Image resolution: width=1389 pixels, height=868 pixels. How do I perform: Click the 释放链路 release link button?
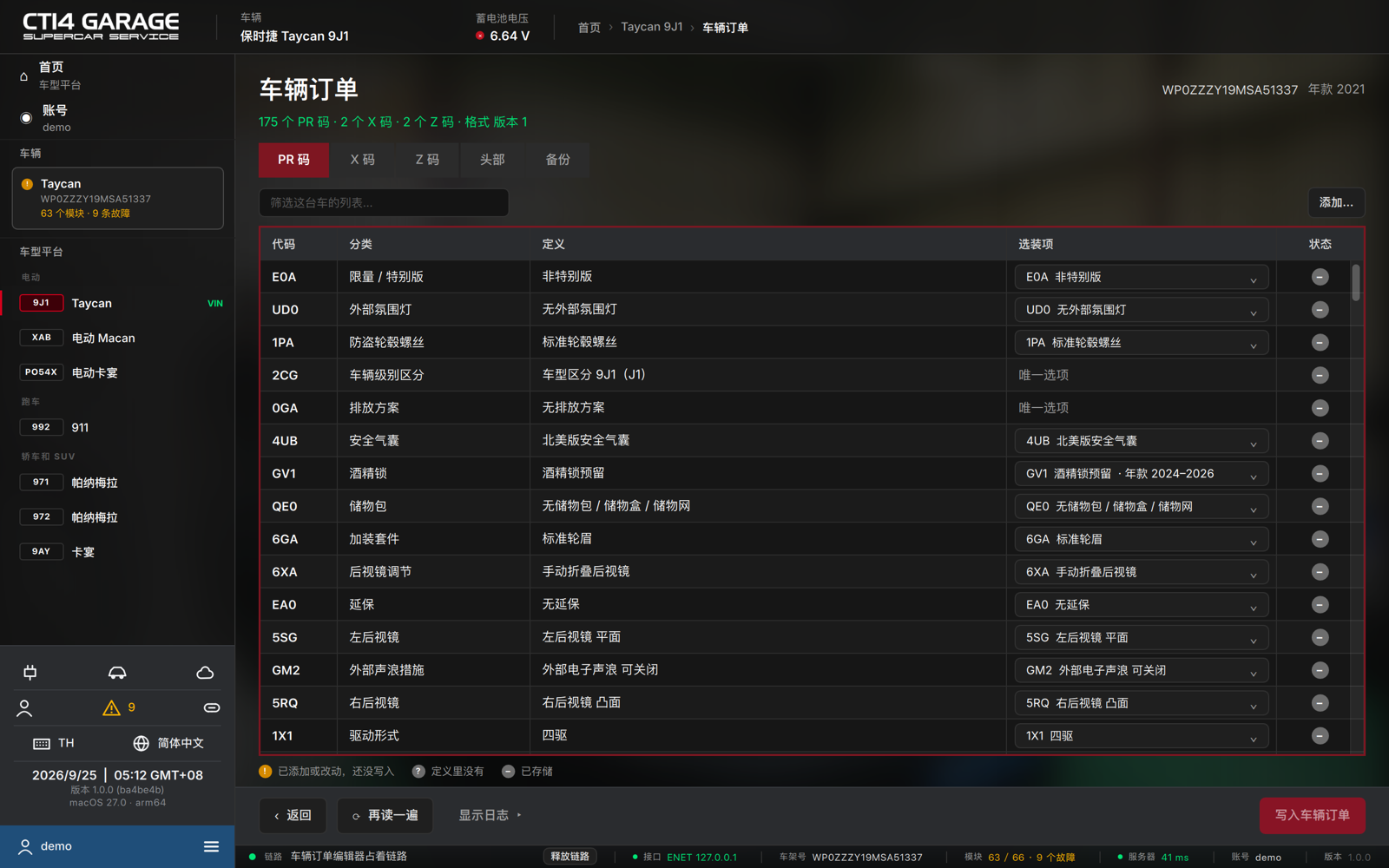[570, 857]
